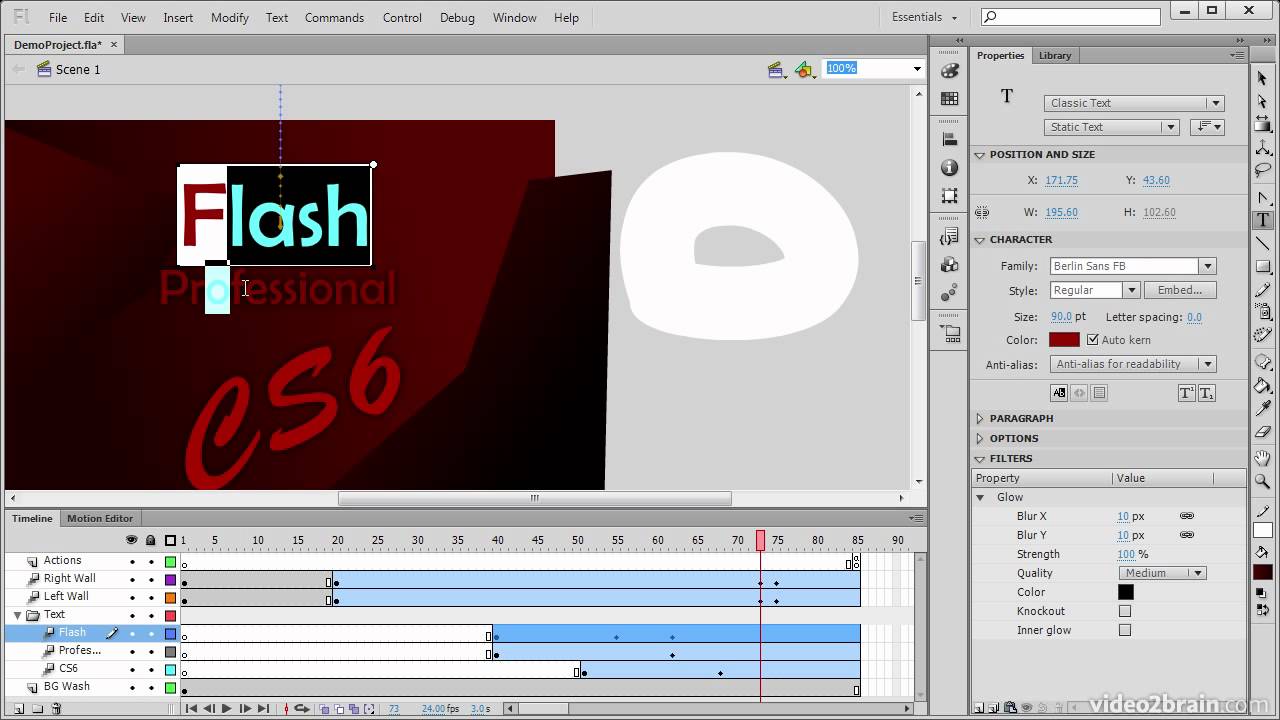Select the Selection (arrow) tool
The width and height of the screenshot is (1280, 720).
point(1263,78)
